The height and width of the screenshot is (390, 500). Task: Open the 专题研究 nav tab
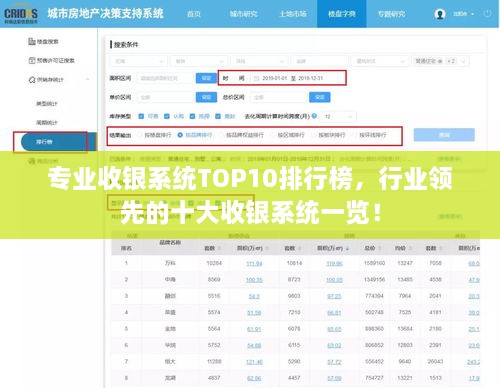coord(391,14)
